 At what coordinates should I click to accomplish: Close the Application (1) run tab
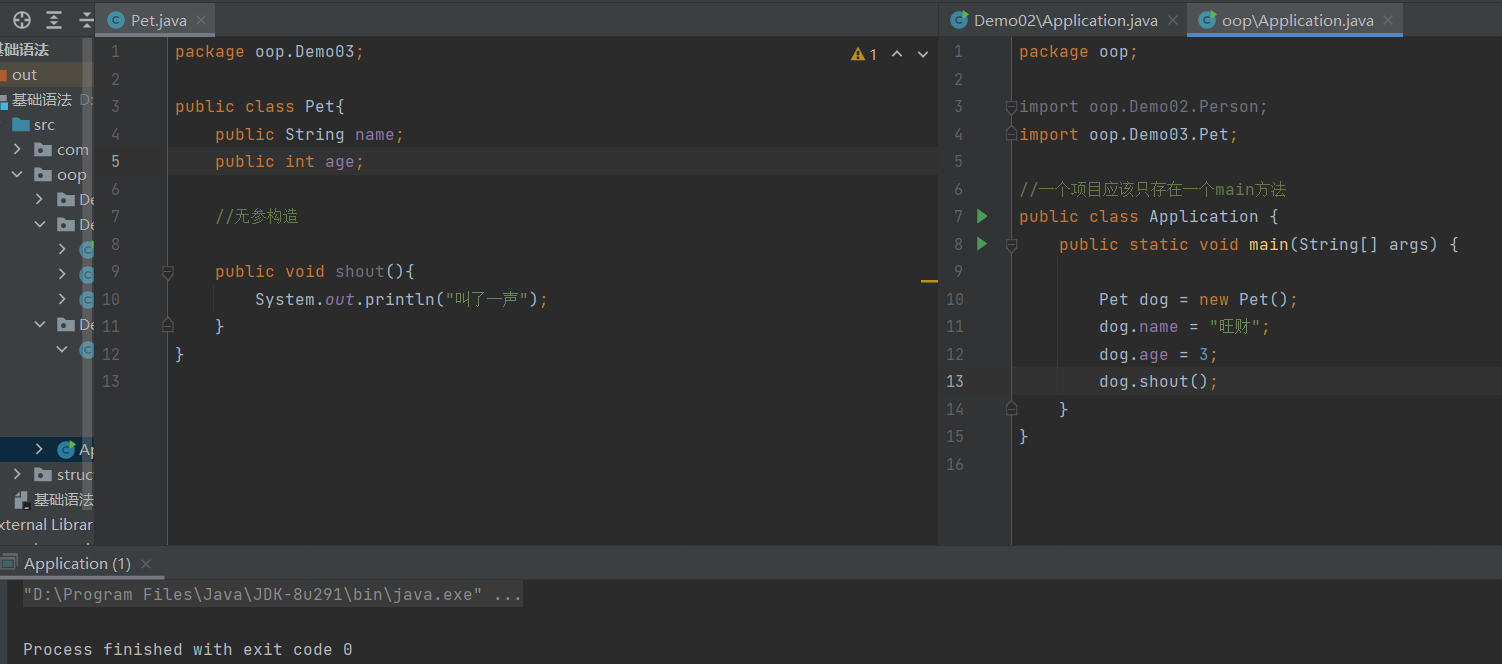[x=146, y=564]
